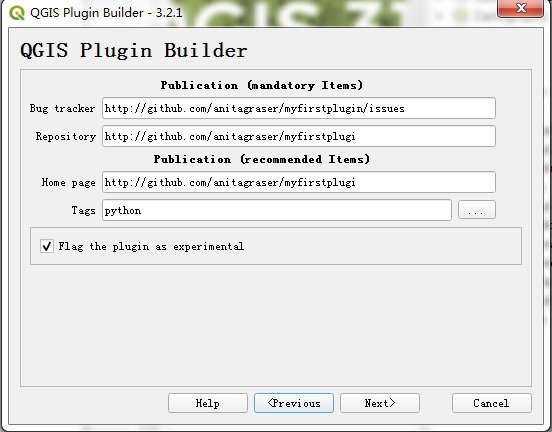Open the tags chooser with the '...' button

477,210
